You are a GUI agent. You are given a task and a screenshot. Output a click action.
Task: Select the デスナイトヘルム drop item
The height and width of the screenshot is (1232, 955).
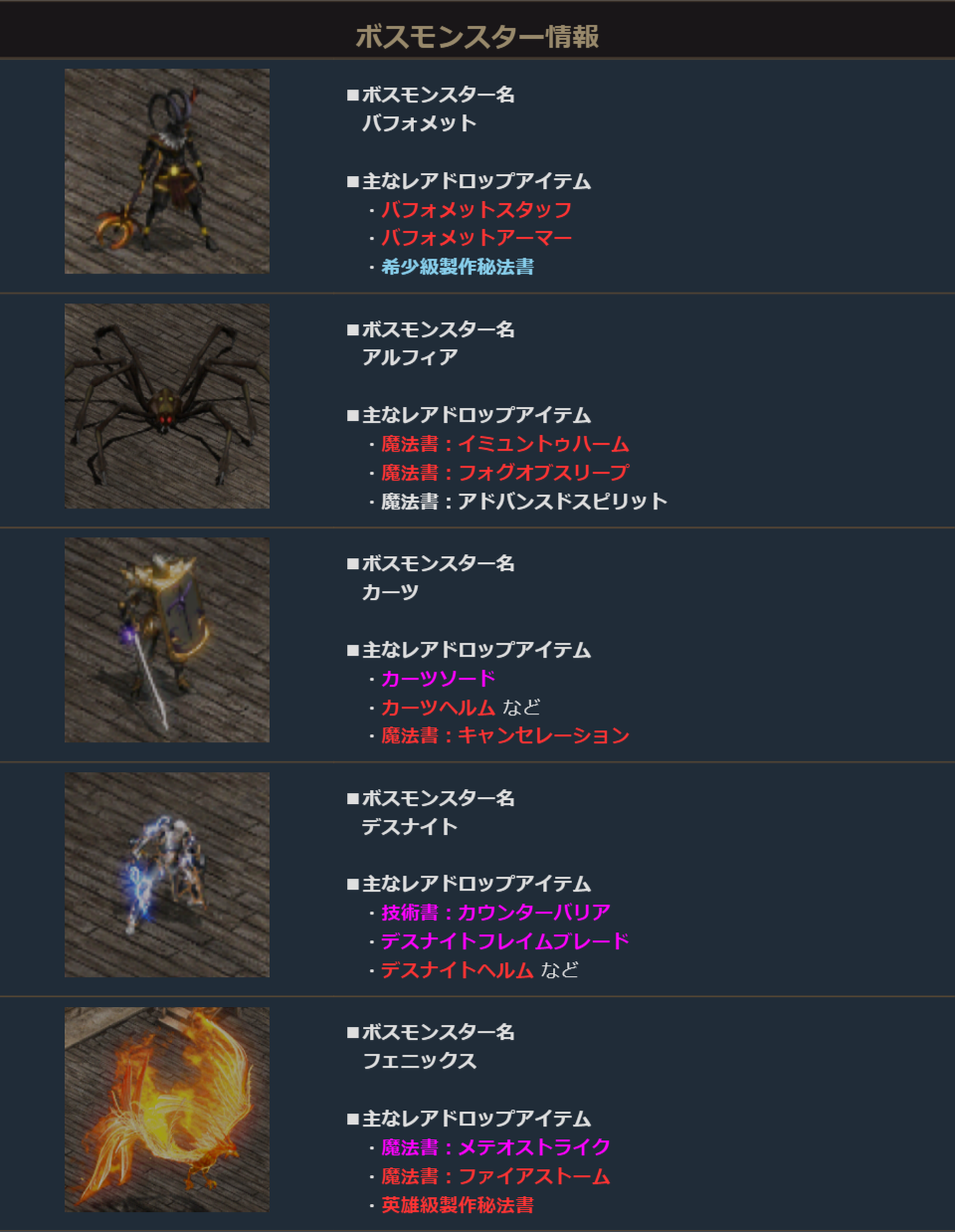click(x=458, y=970)
